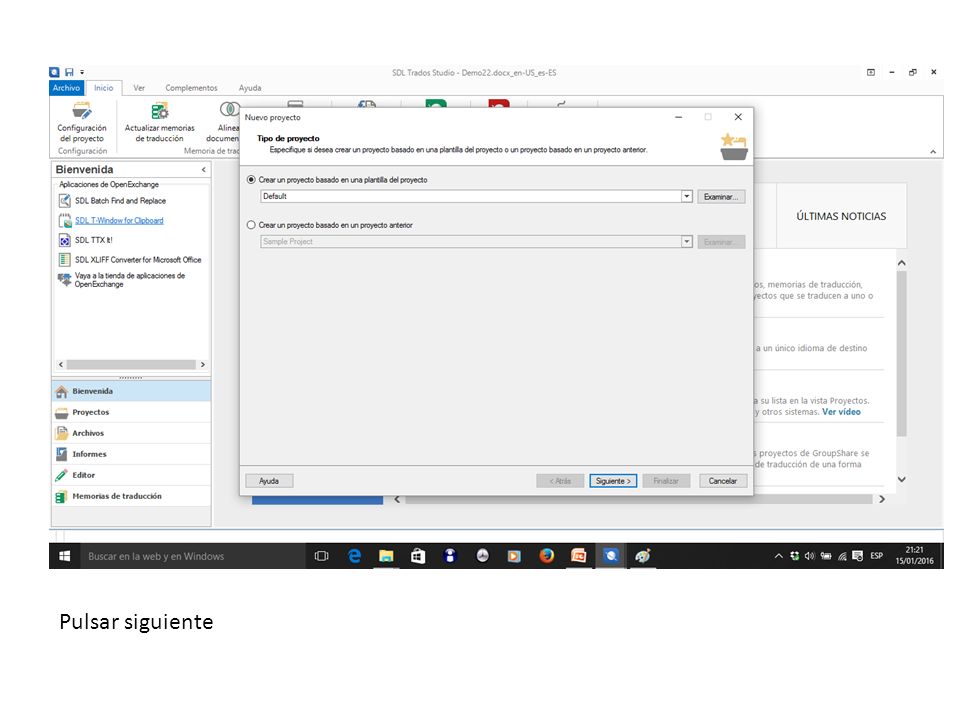Open quick access toolbar customize arrow
The image size is (960, 720).
point(82,72)
